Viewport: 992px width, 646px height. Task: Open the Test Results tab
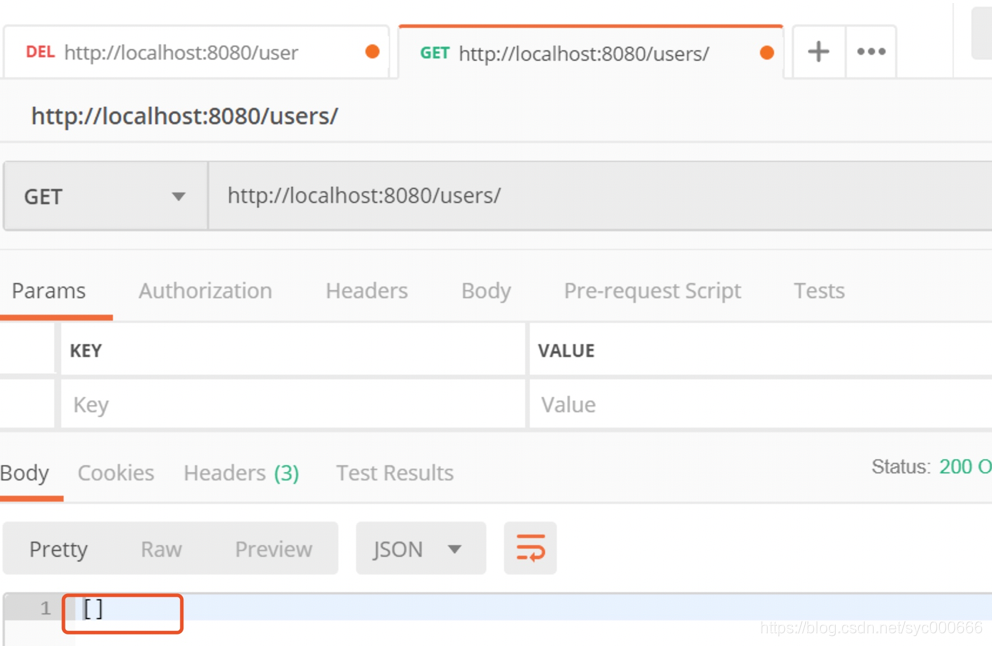394,472
